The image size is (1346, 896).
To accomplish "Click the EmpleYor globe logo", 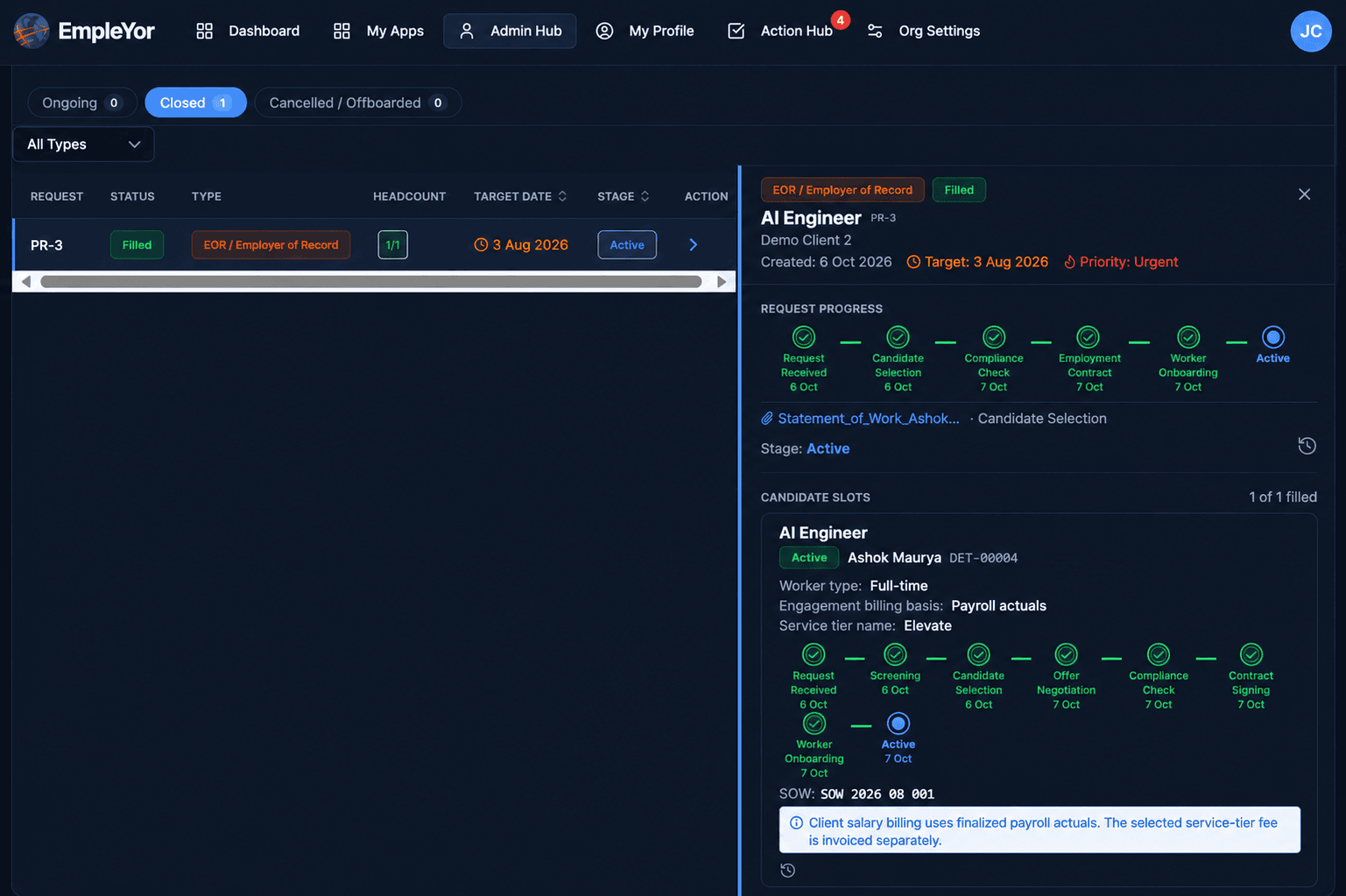I will [x=32, y=31].
